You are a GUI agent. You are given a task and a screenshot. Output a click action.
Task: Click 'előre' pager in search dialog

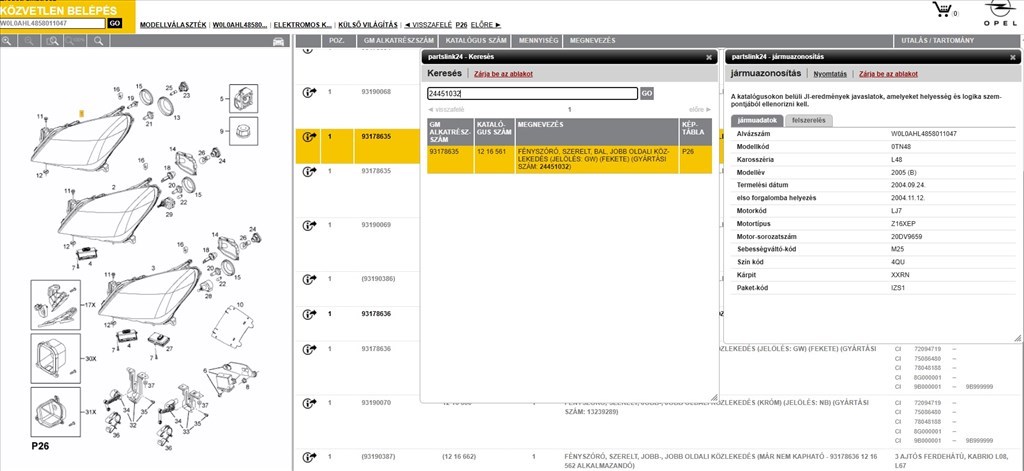tap(700, 110)
